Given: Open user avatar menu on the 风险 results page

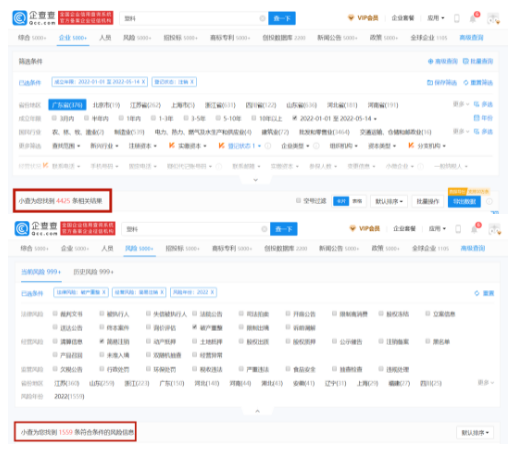Looking at the screenshot, I should 495,229.
